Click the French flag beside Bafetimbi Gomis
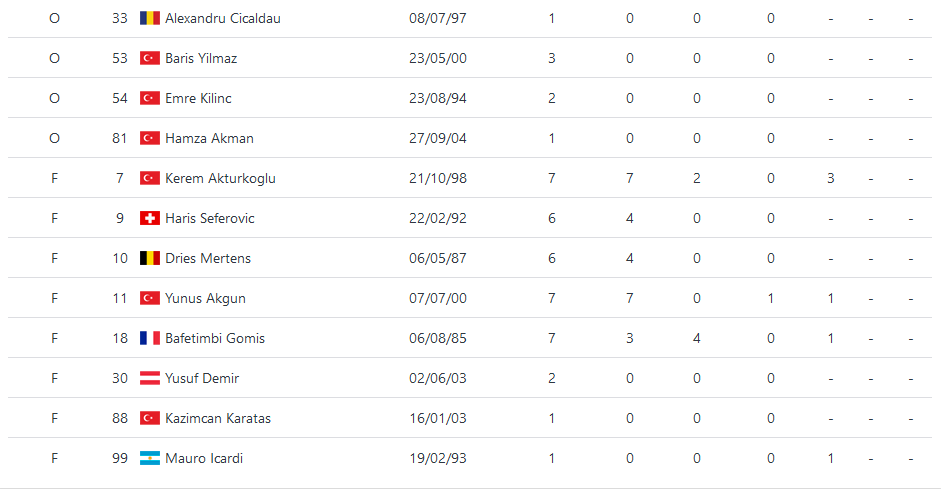Image resolution: width=941 pixels, height=489 pixels. pyautogui.click(x=149, y=338)
